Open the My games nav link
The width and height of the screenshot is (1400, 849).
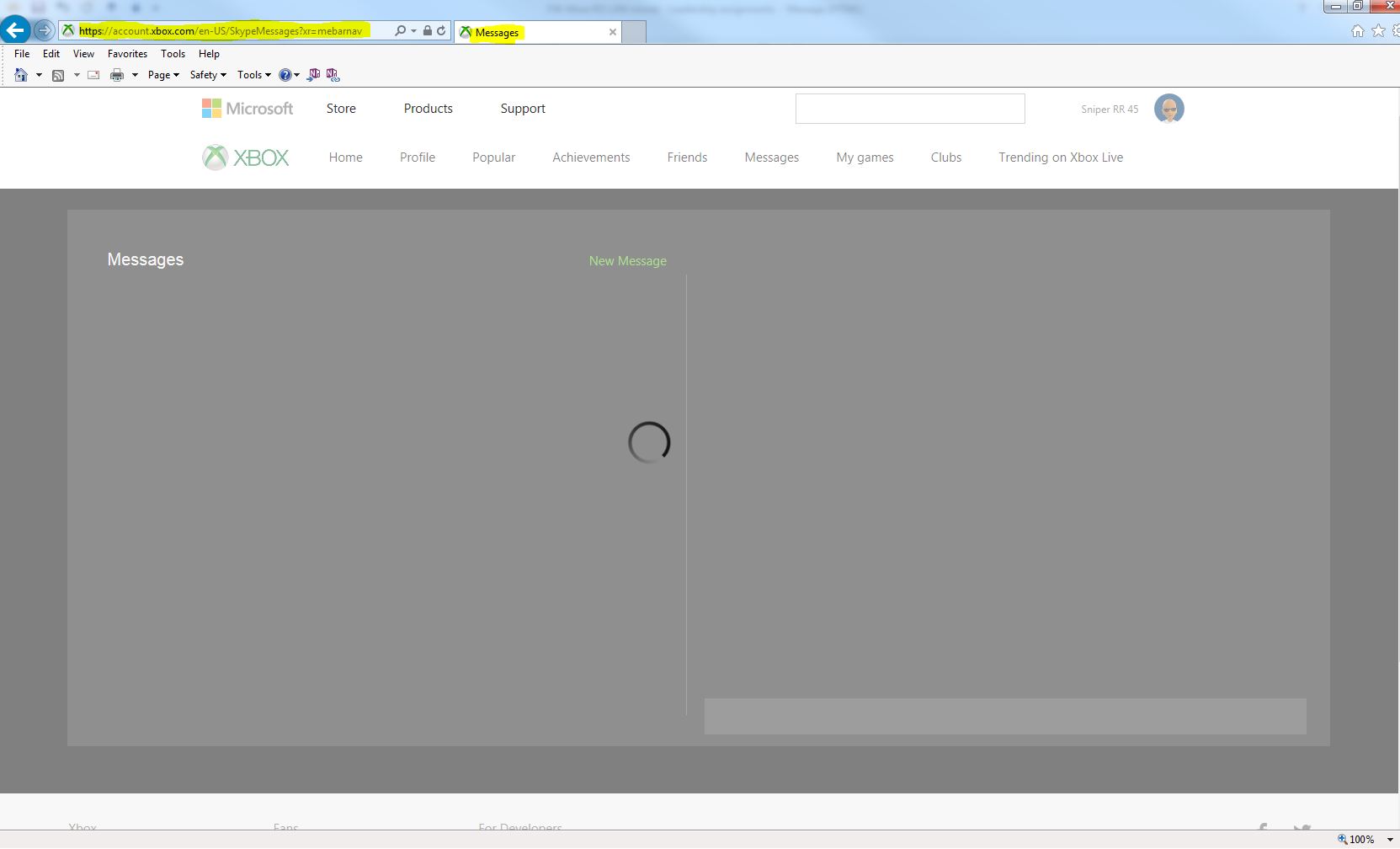865,158
